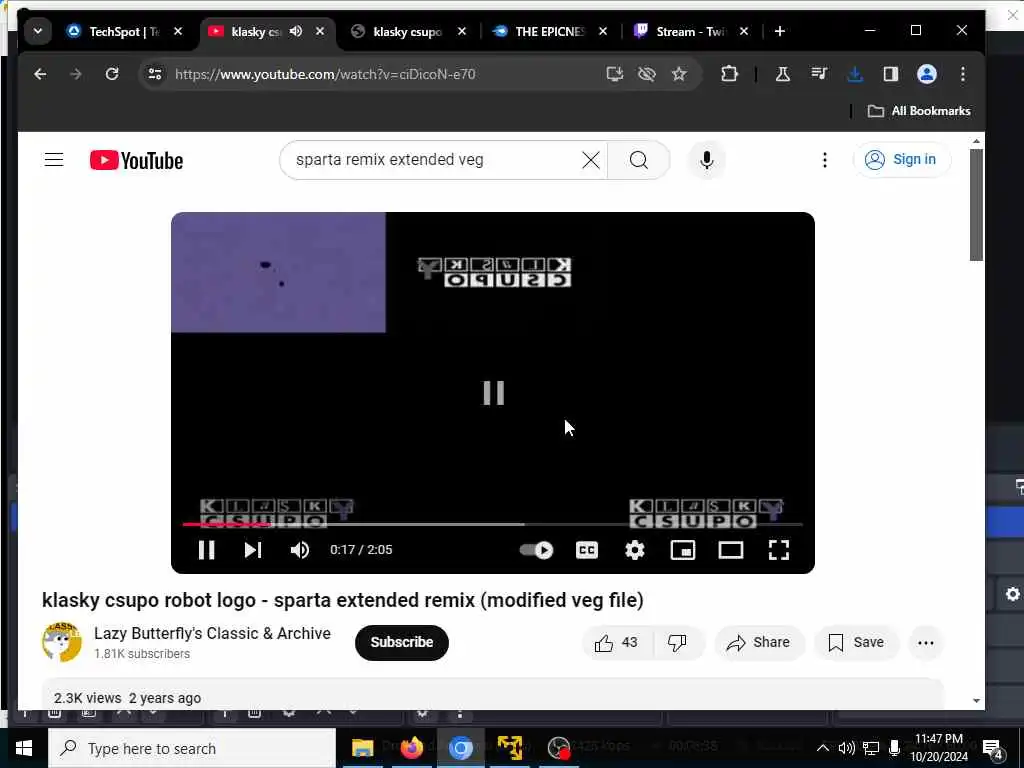Screen dimensions: 1024x768
Task: Click the Sign in button
Action: click(x=901, y=159)
